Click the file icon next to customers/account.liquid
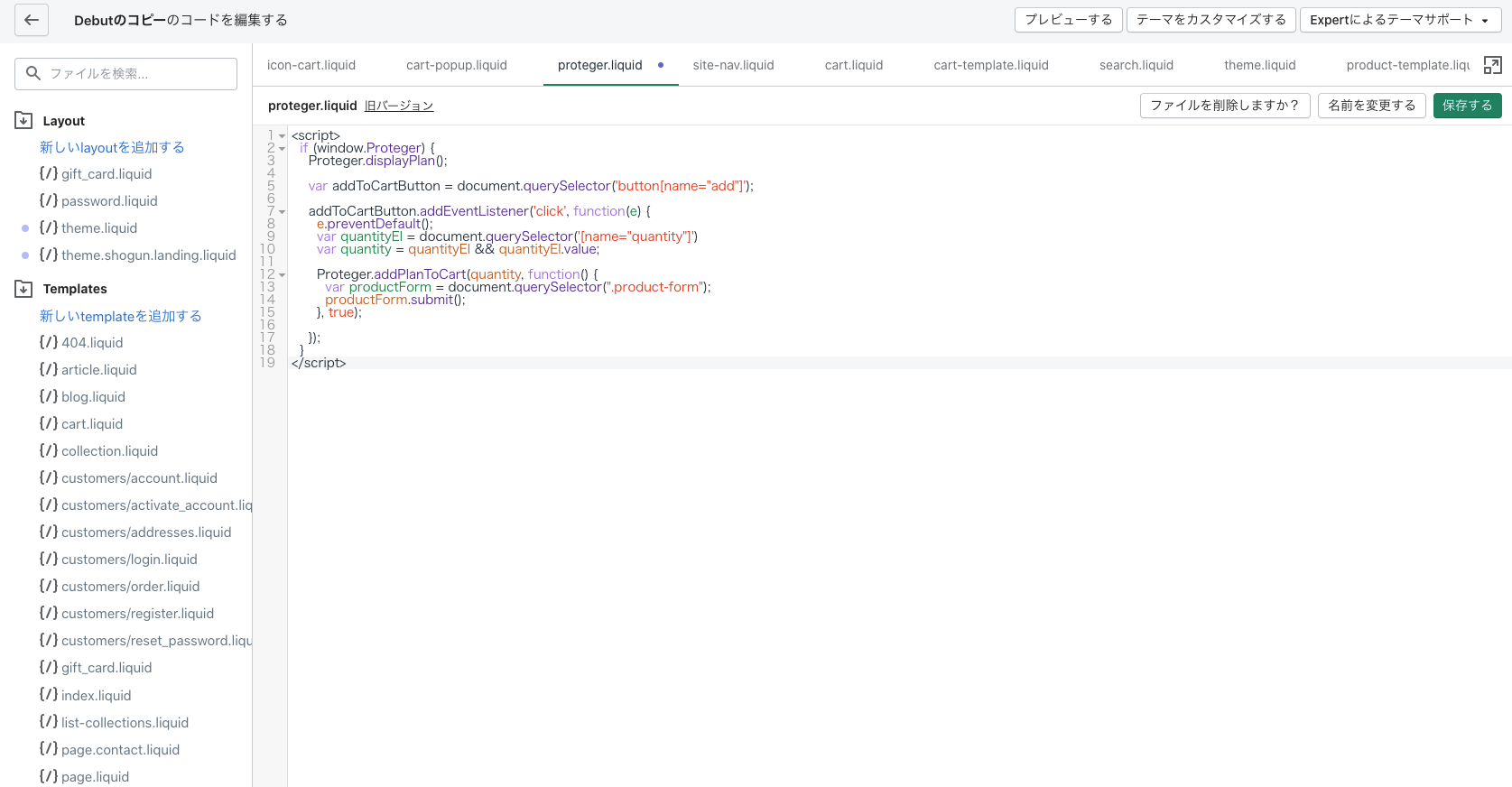Viewport: 1512px width, 787px height. (x=49, y=477)
